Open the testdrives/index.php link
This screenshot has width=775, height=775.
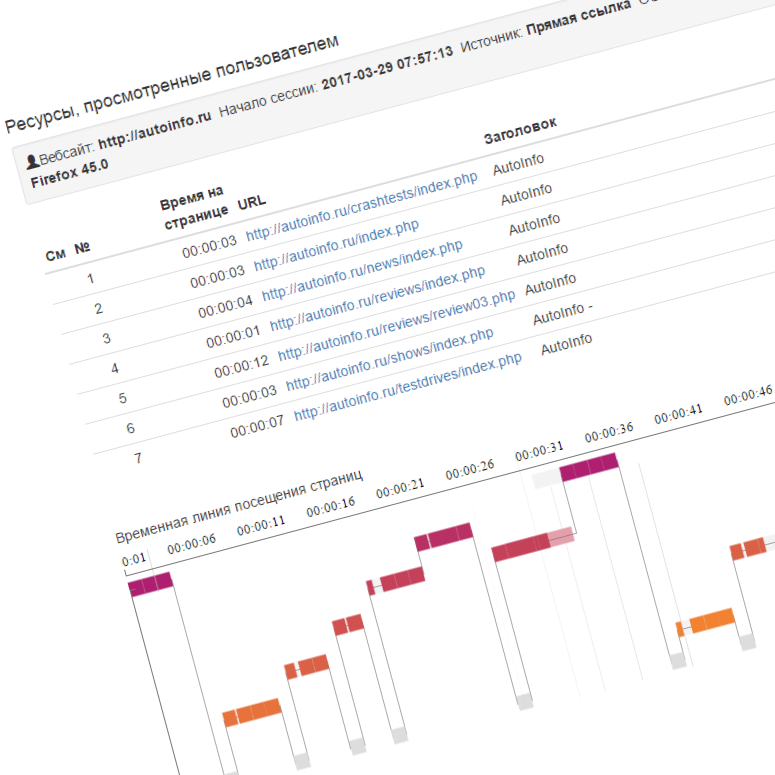click(408, 387)
